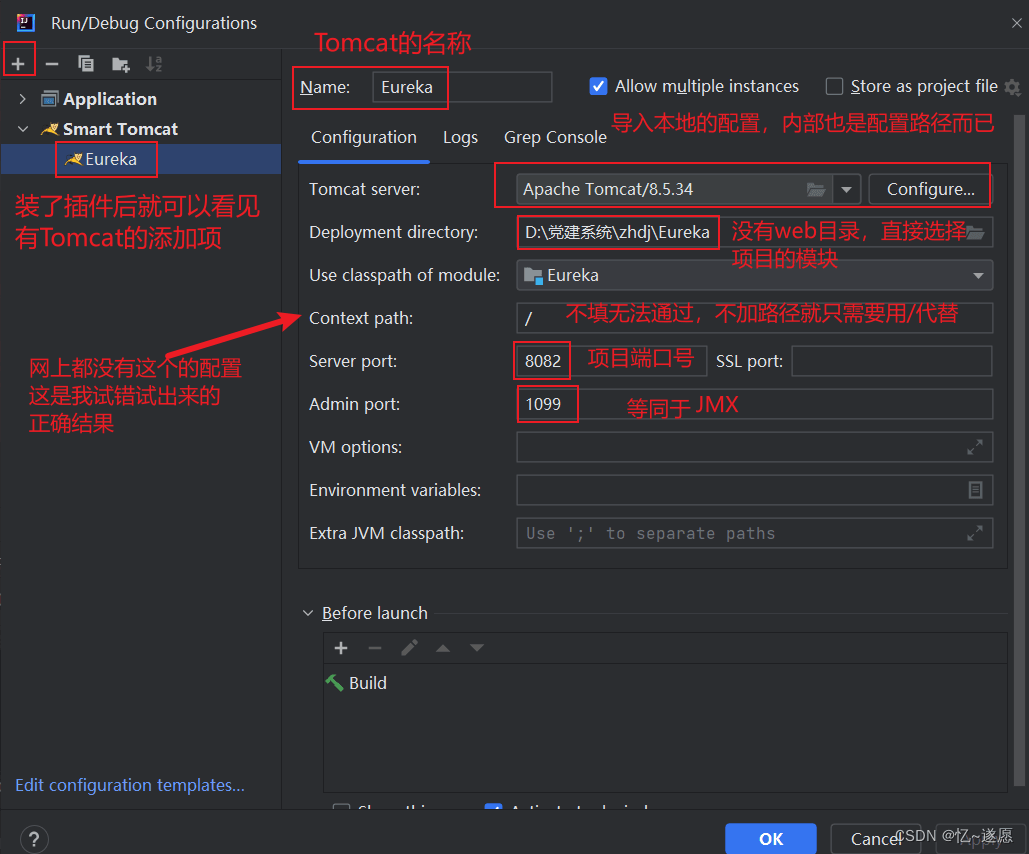Open the Tomcat server version dropdown
The image size is (1029, 854).
pos(847,190)
